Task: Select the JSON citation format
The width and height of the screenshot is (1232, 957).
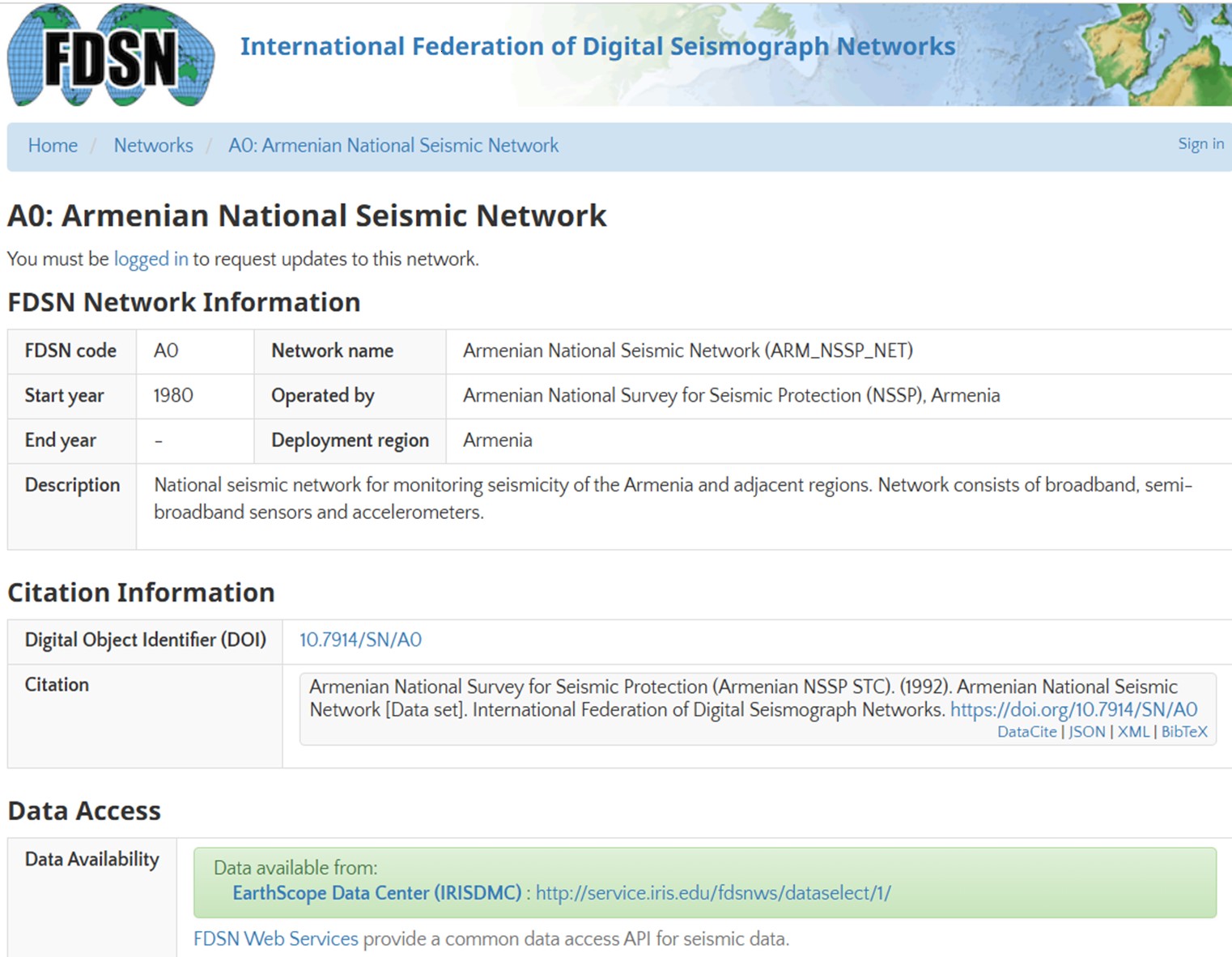Action: 1086,732
